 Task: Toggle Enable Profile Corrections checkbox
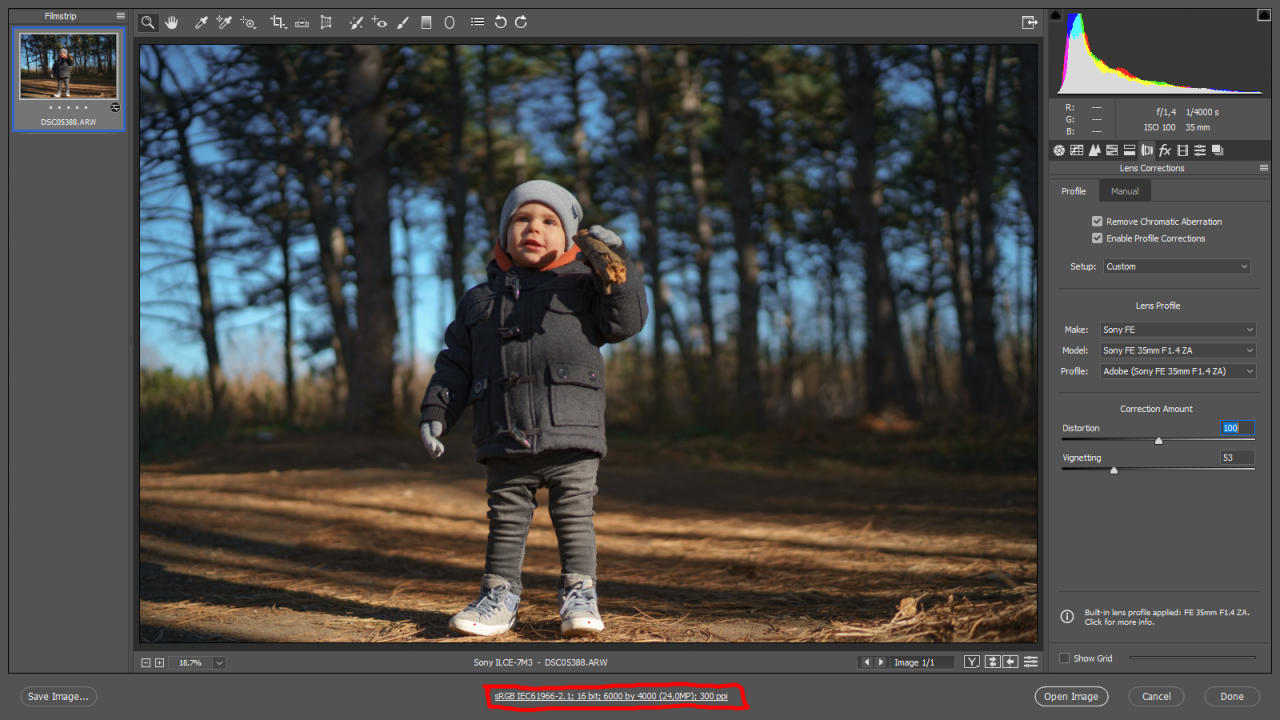coord(1097,238)
